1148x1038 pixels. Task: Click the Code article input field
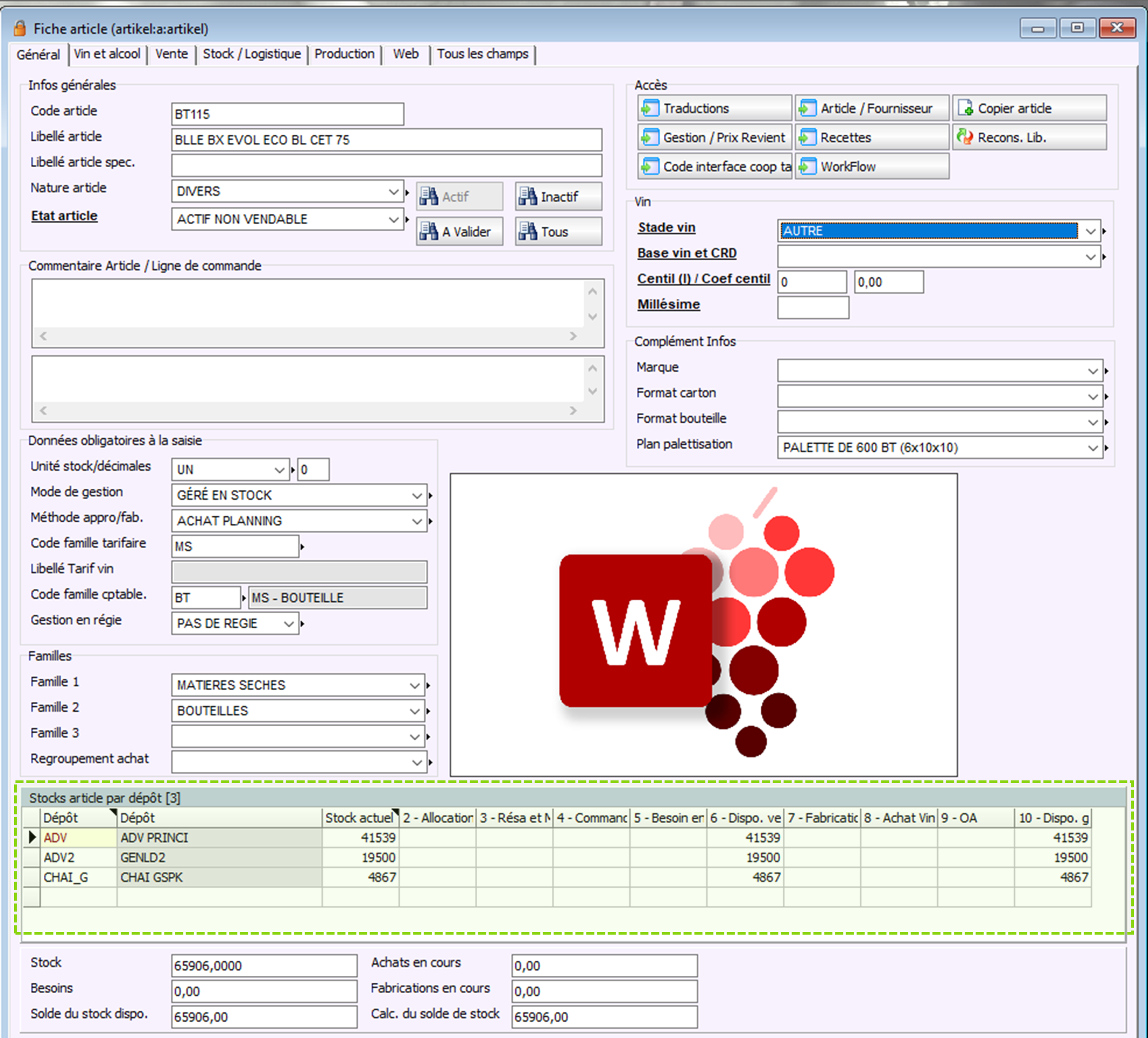pyautogui.click(x=287, y=114)
